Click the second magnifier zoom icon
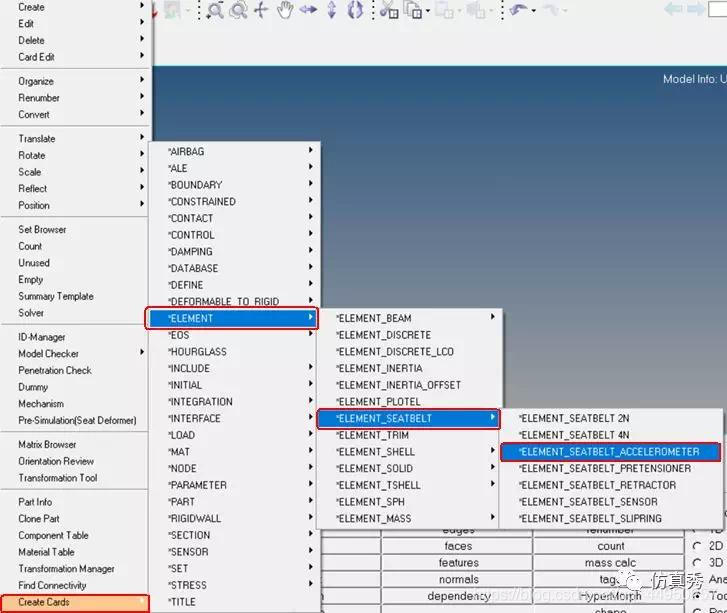727x613 pixels. pos(238,10)
